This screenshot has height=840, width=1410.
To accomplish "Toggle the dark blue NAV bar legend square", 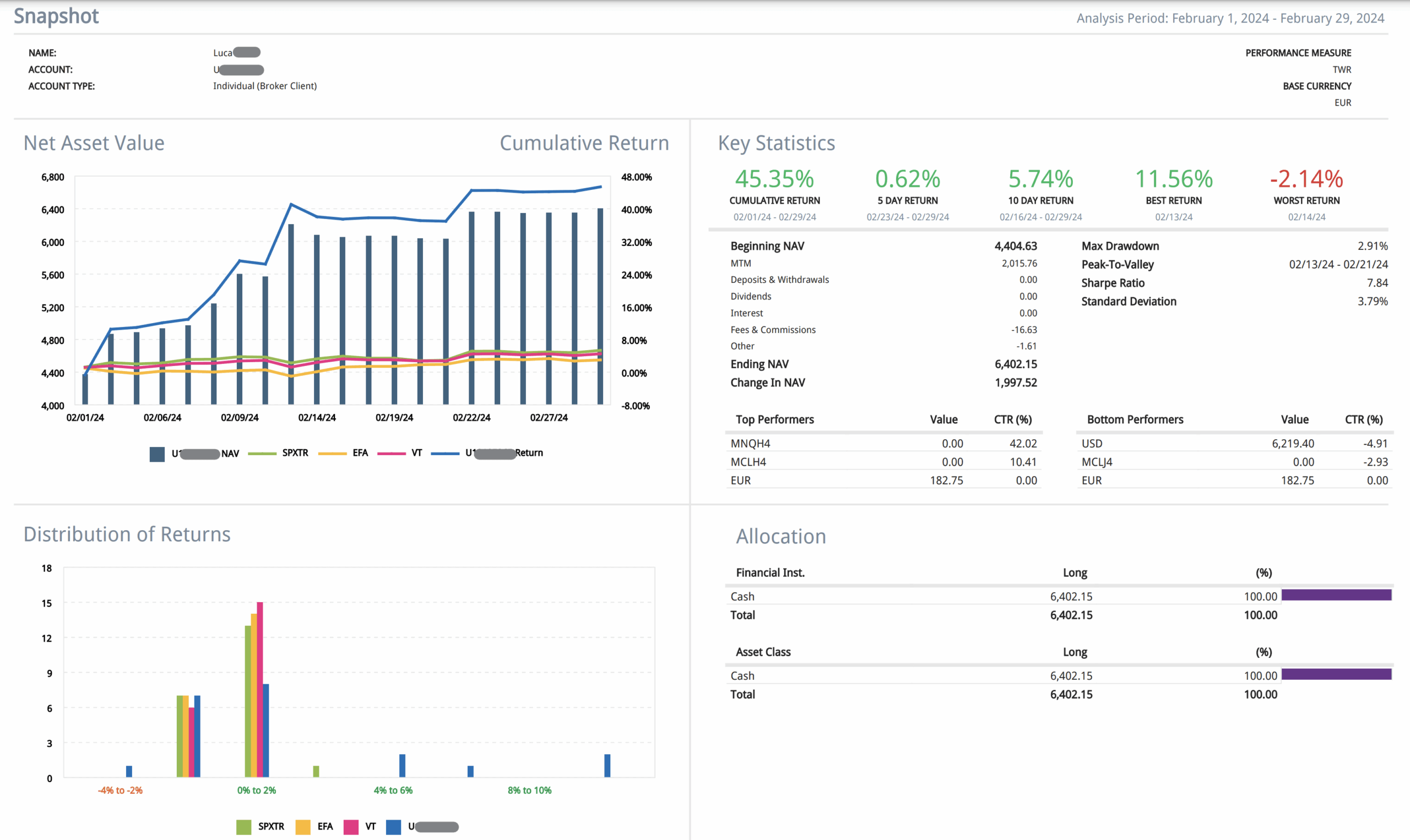I will (x=157, y=454).
